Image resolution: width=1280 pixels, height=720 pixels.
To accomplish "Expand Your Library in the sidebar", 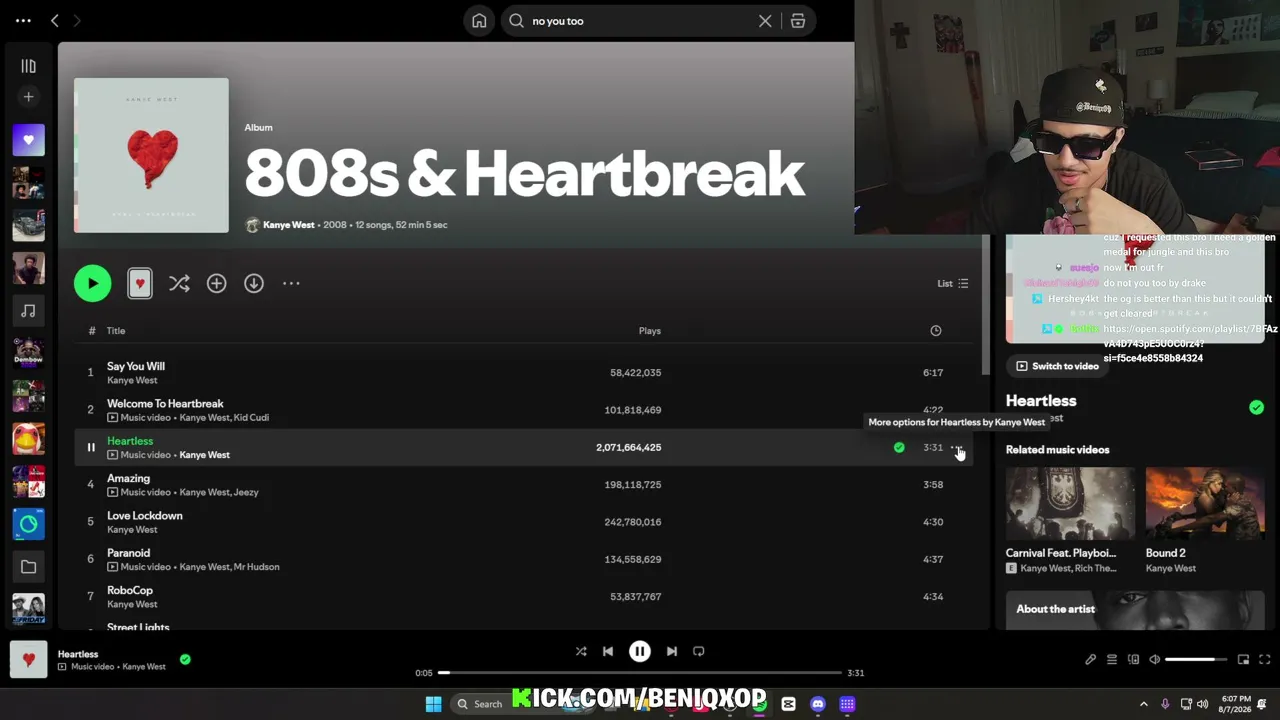I will pos(28,66).
